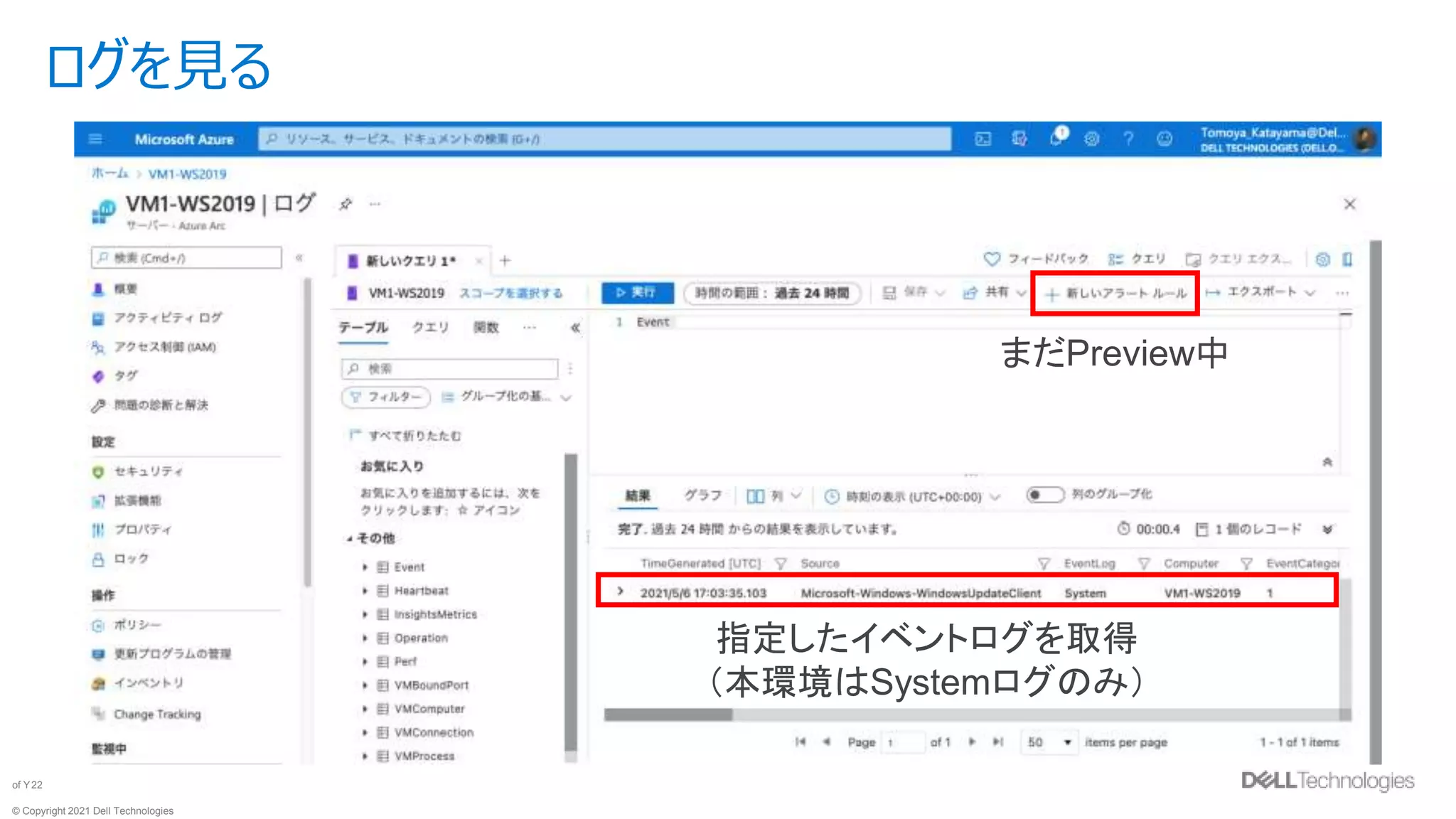Open portal settings gear in the top bar
This screenshot has height=819, width=1456.
pos(1091,139)
